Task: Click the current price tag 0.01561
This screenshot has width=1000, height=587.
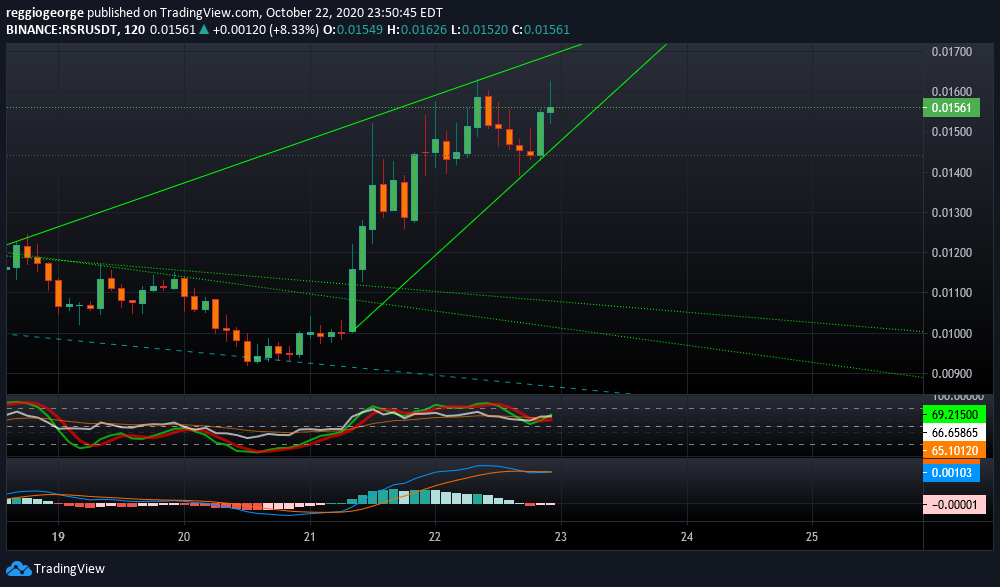Action: (x=952, y=108)
